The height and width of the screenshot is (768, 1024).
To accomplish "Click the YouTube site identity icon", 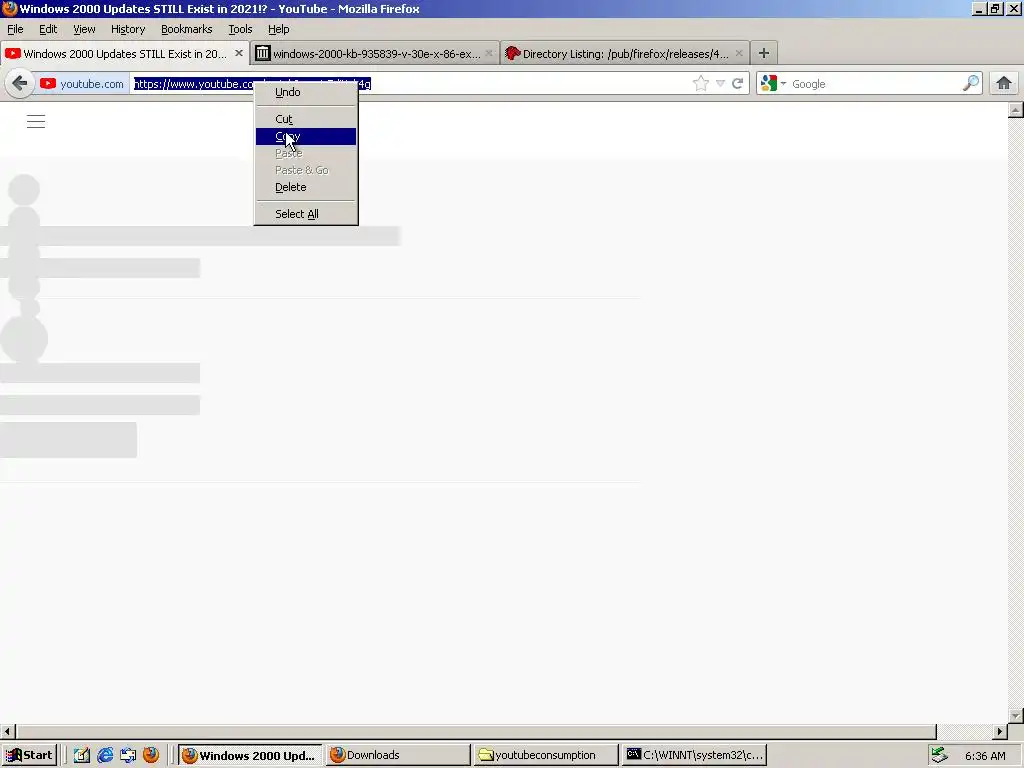I will [48, 84].
